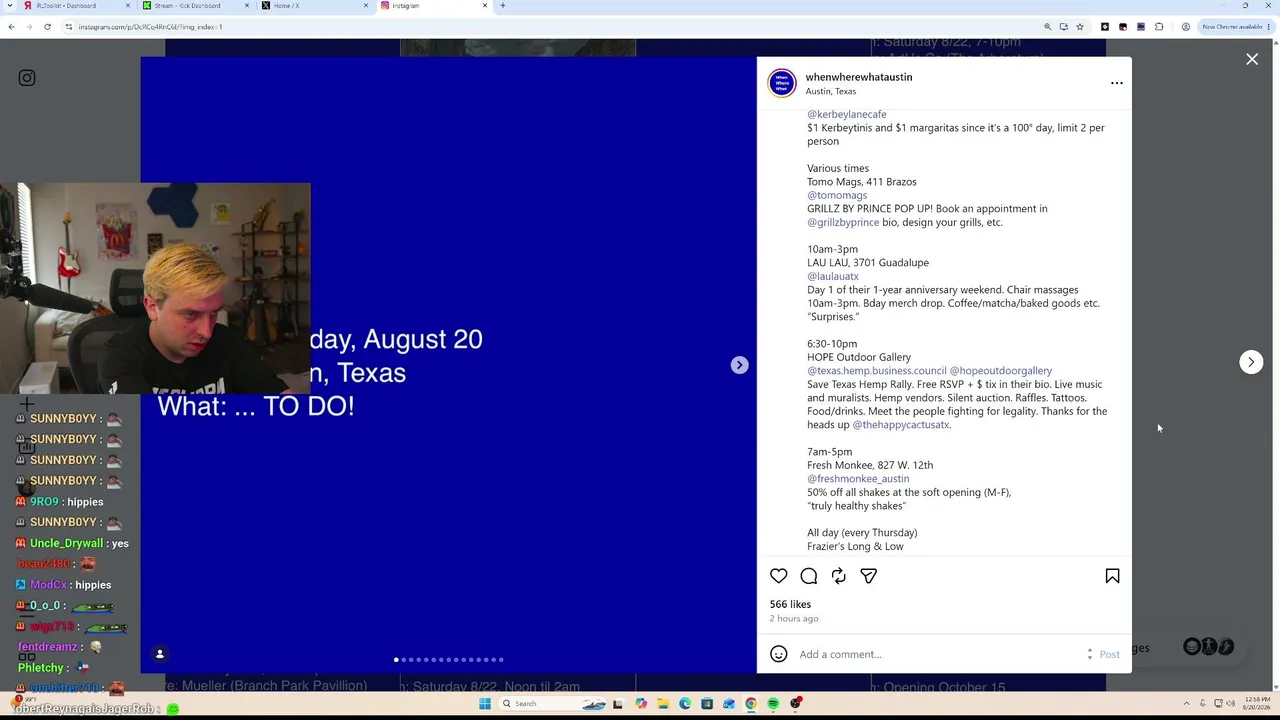Open Chrome from the taskbar
The image size is (1280, 720).
(751, 704)
